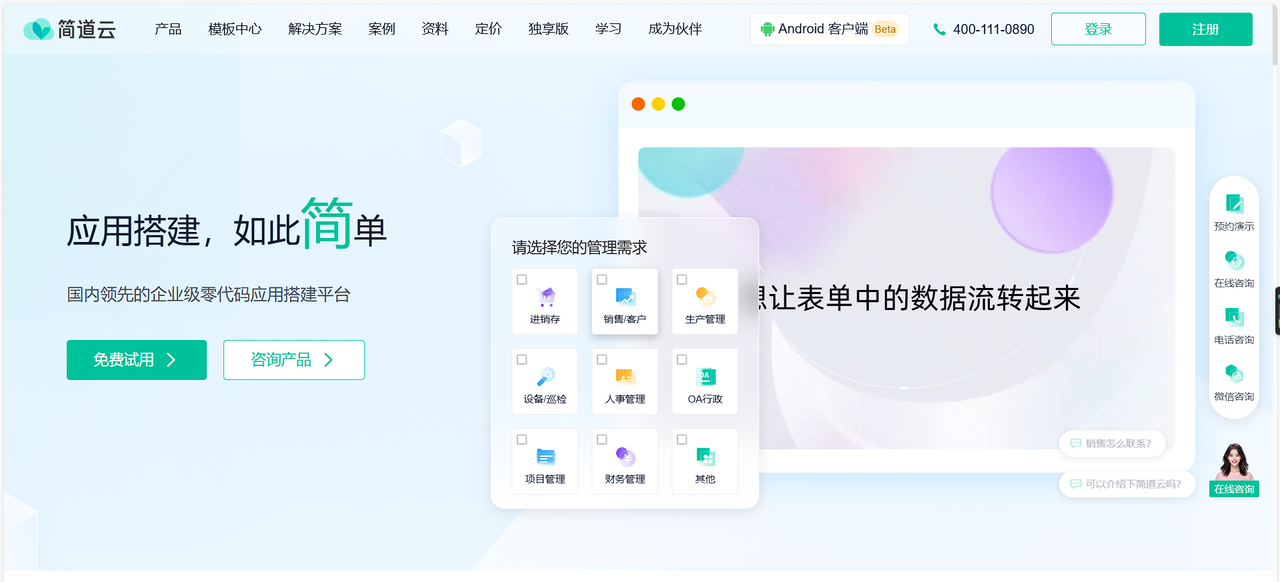Open the 模板中心 menu
The height and width of the screenshot is (582, 1280).
pos(235,29)
